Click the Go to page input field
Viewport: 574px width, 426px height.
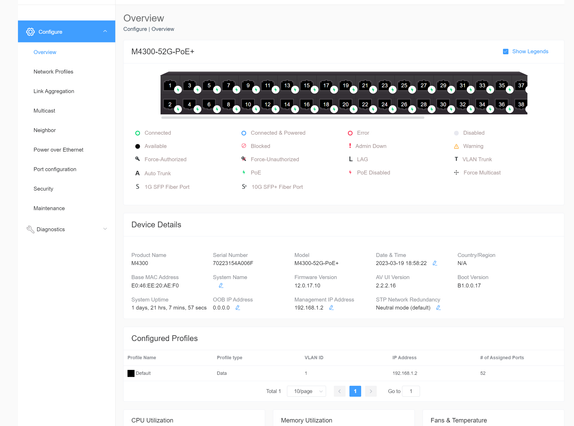pyautogui.click(x=411, y=391)
